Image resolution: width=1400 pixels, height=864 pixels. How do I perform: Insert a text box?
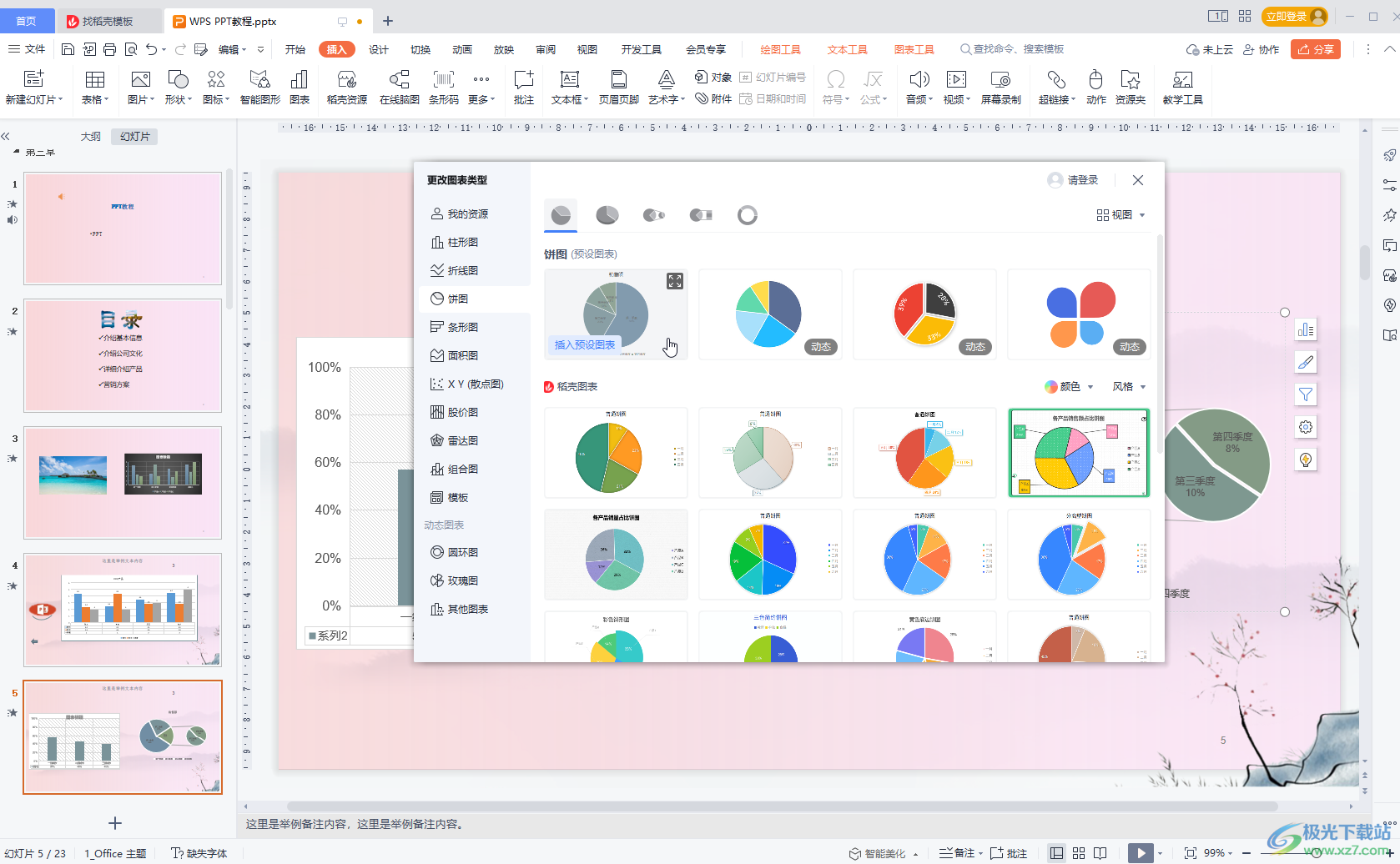tap(570, 88)
